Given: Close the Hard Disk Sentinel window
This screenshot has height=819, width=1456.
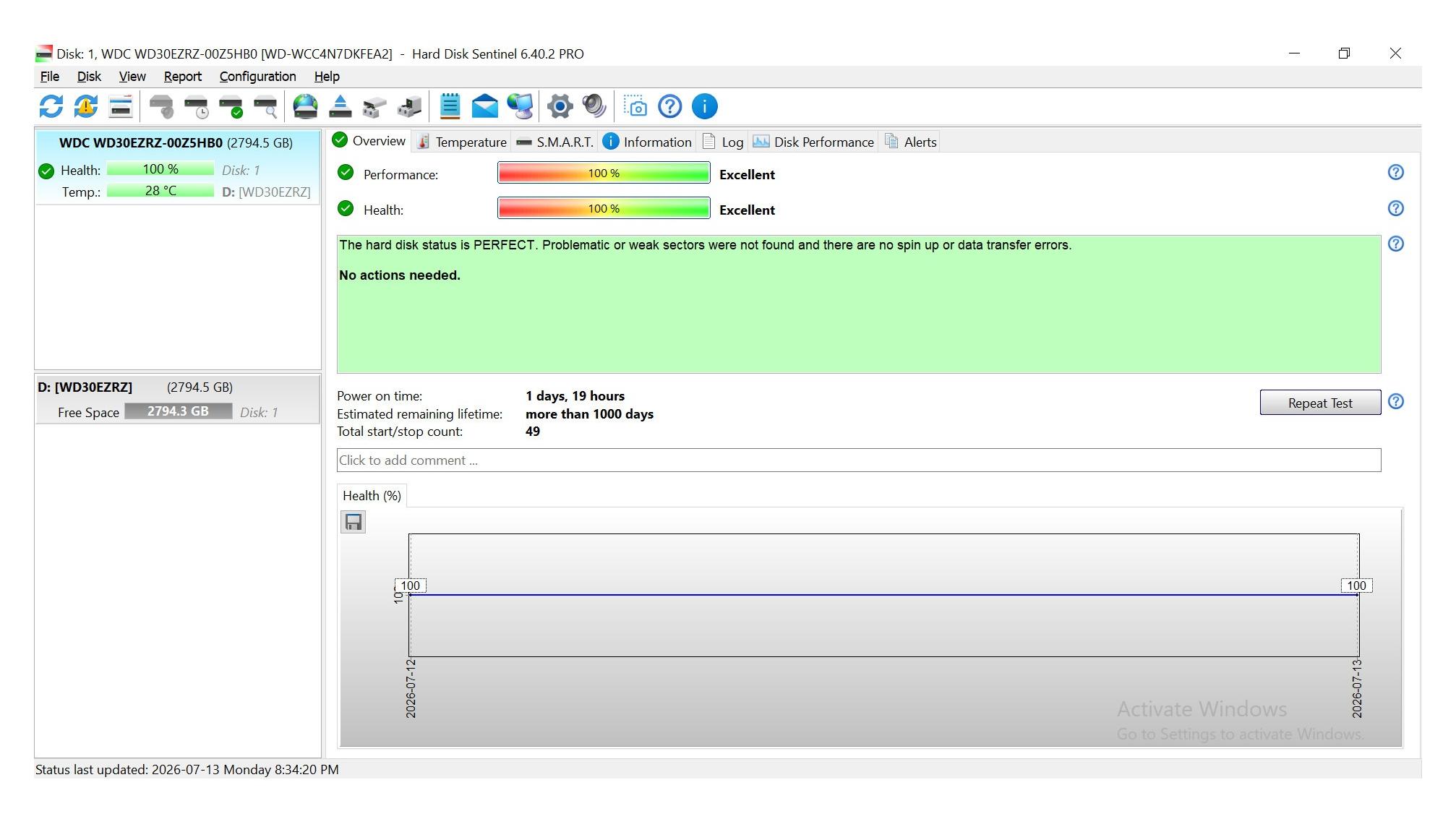Looking at the screenshot, I should (1395, 53).
